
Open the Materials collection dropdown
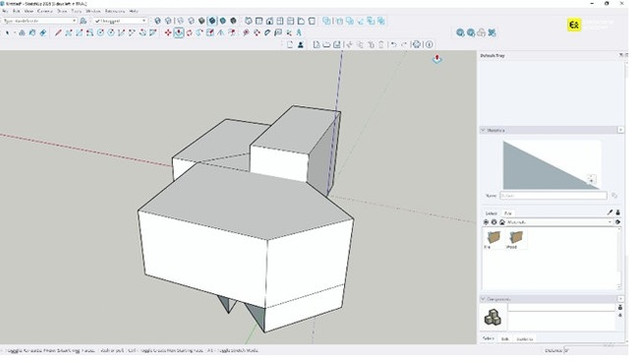click(559, 222)
